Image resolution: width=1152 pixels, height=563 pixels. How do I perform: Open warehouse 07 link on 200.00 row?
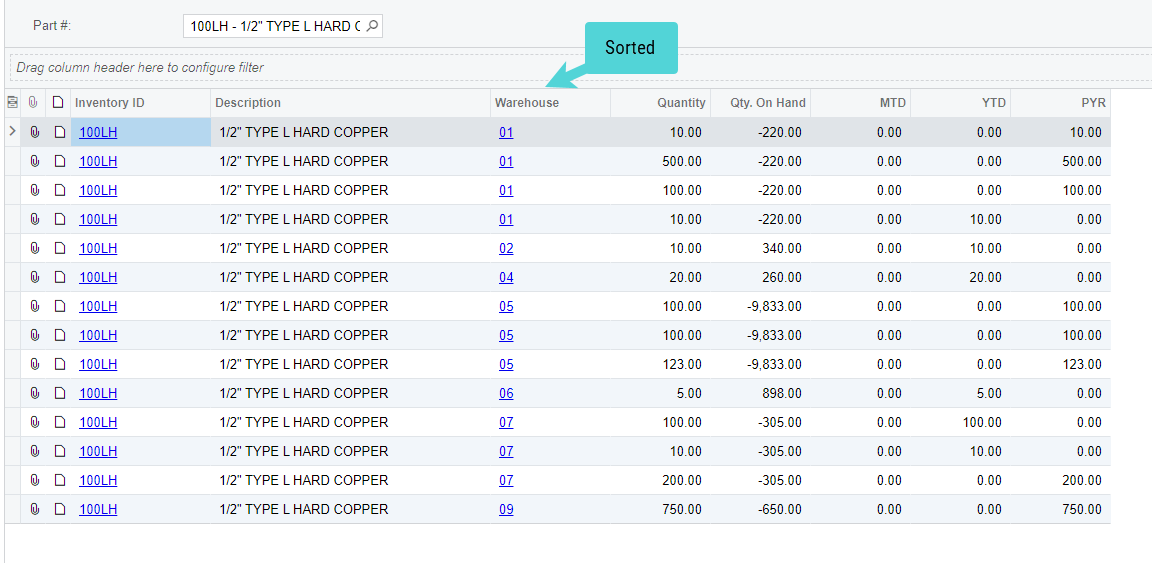point(506,480)
